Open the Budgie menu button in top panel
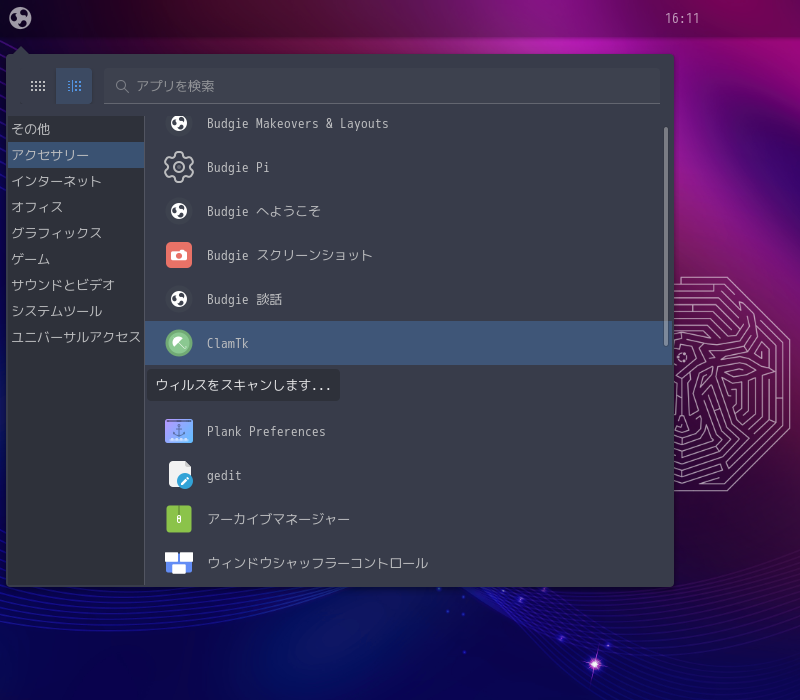The image size is (800, 700). (20, 18)
